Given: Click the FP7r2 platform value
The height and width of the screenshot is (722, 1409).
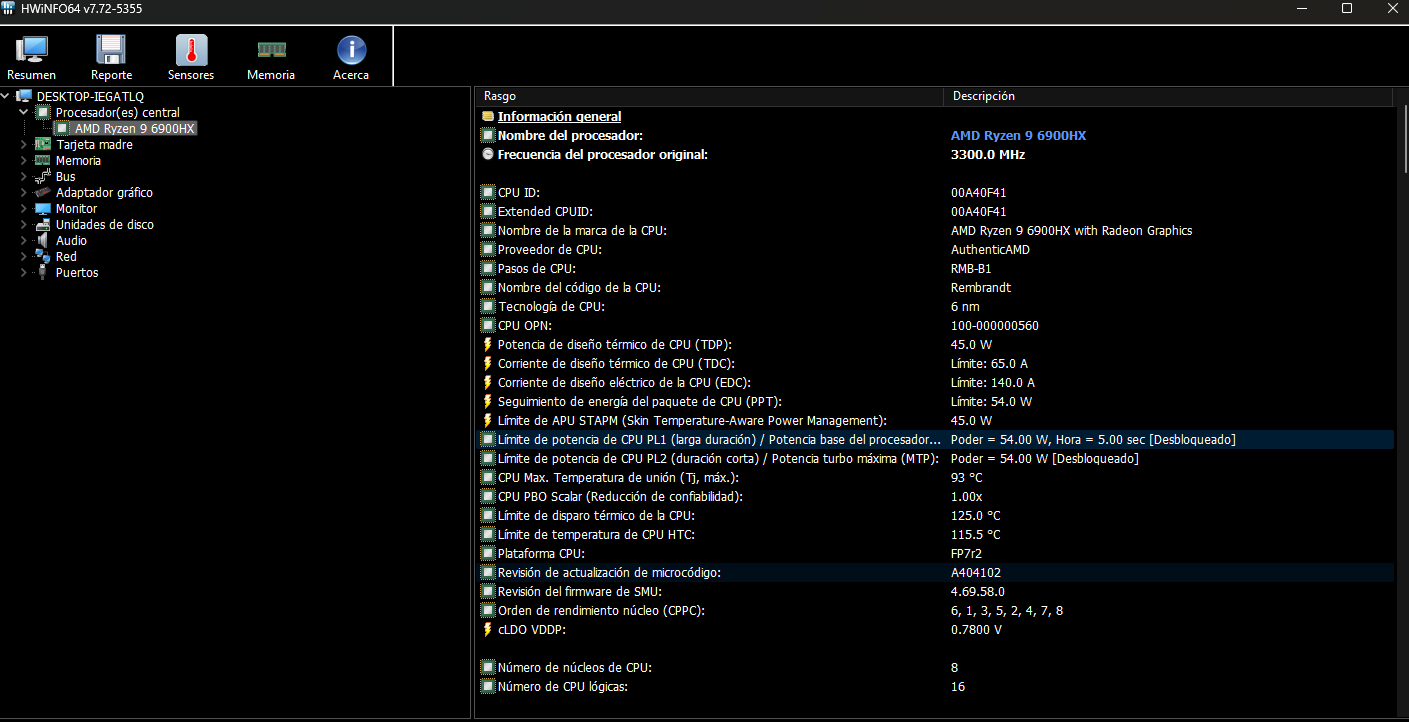Looking at the screenshot, I should coord(967,553).
